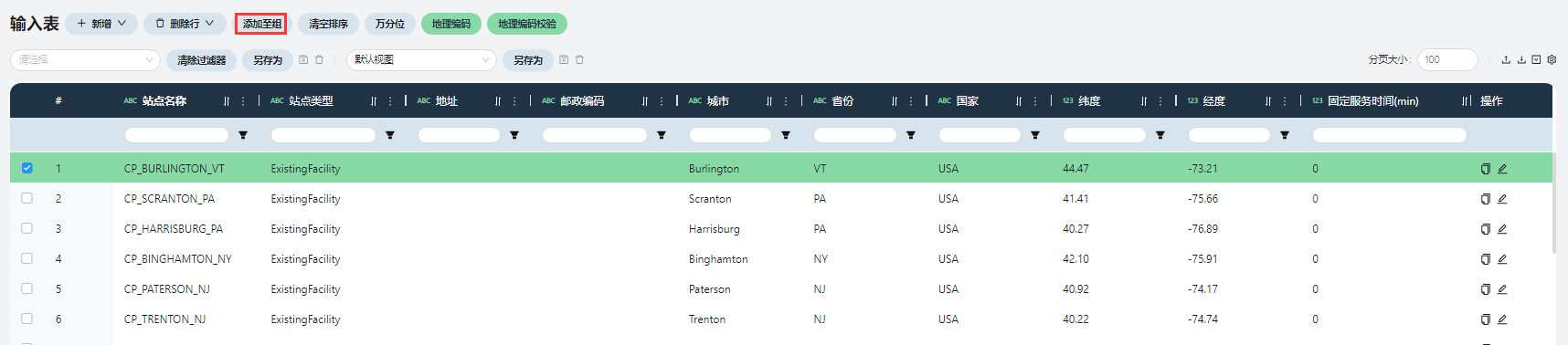Viewport: 1568px width, 345px height.
Task: Click the 分页大小 page size input field
Action: 1447,60
